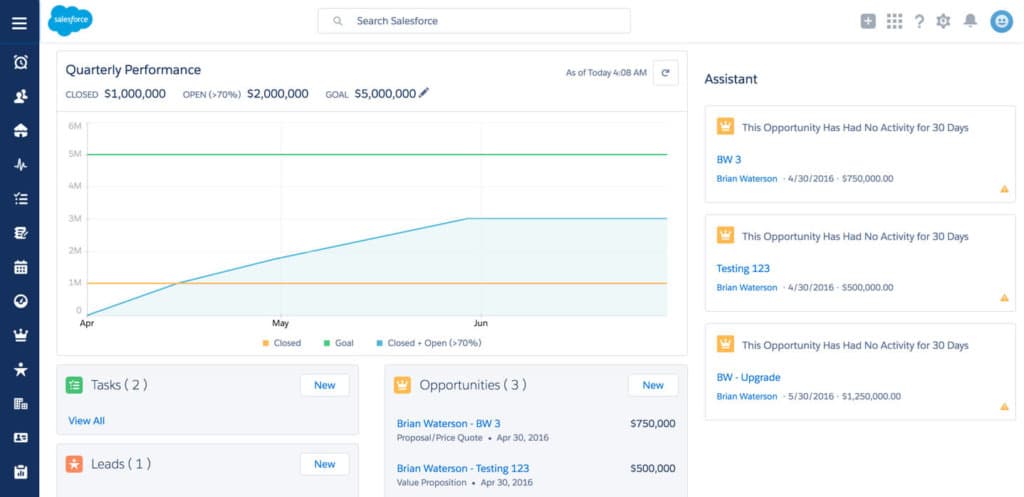Viewport: 1024px width, 497px height.
Task: Click the blue Closed + Open legend swatch
Action: pos(379,343)
